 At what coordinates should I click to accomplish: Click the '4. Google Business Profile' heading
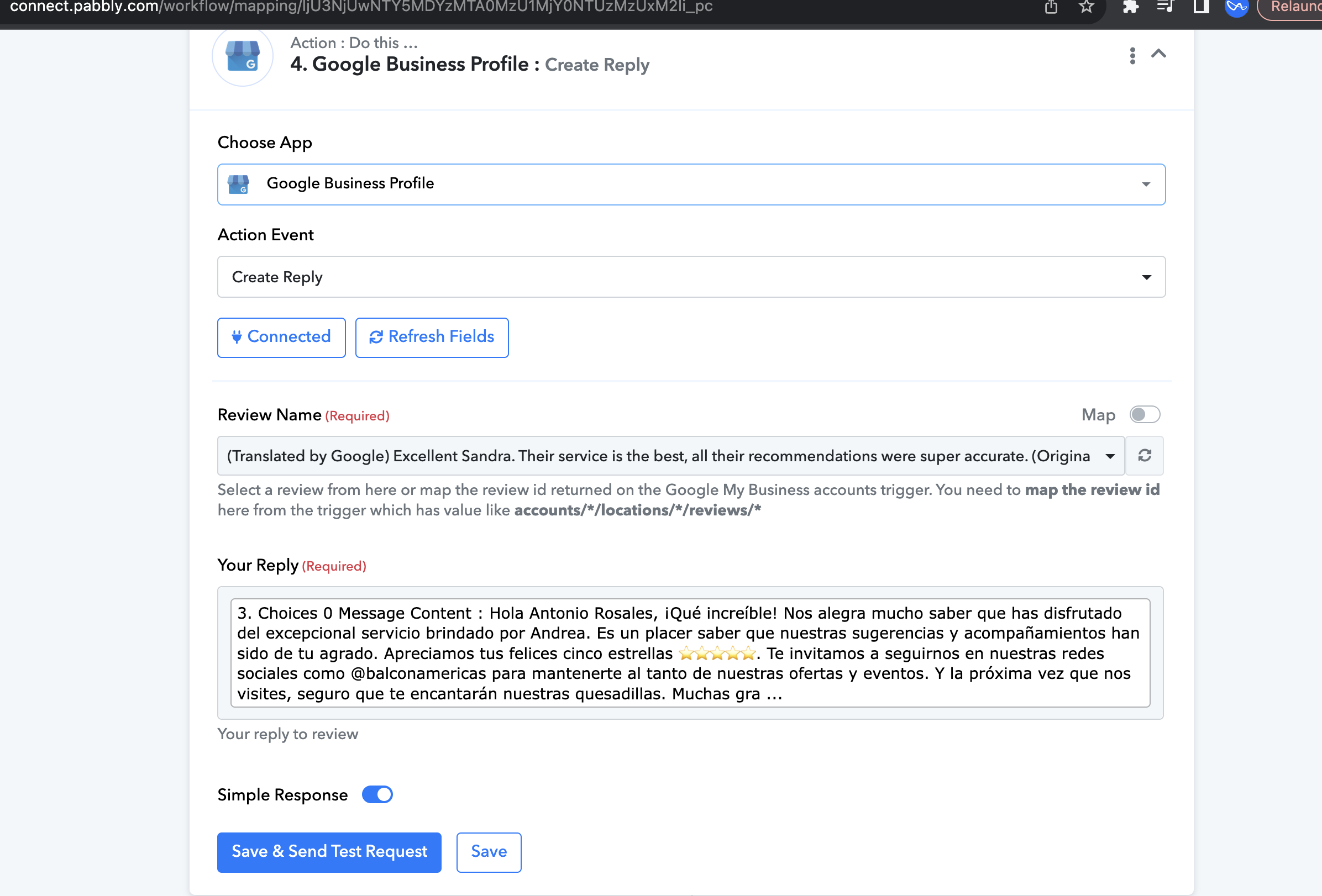(x=415, y=64)
